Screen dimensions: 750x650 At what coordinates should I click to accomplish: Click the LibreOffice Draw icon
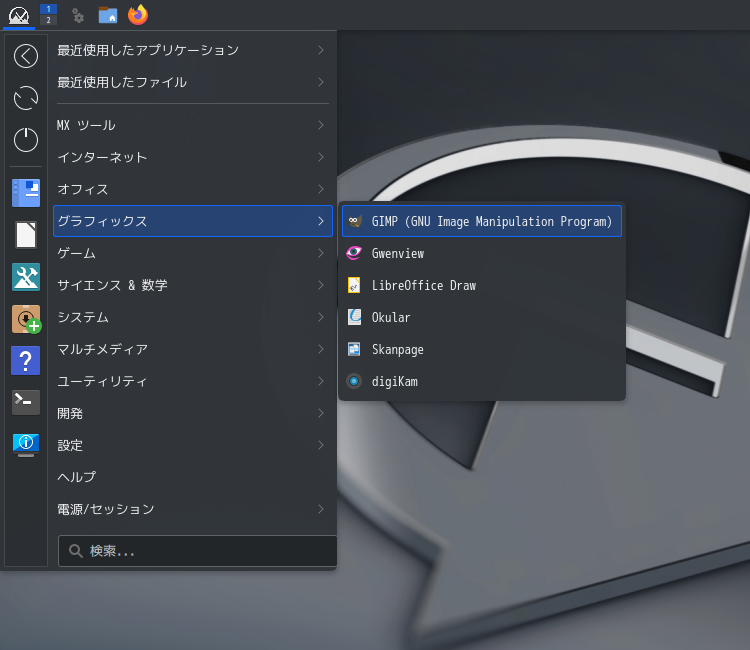point(354,285)
